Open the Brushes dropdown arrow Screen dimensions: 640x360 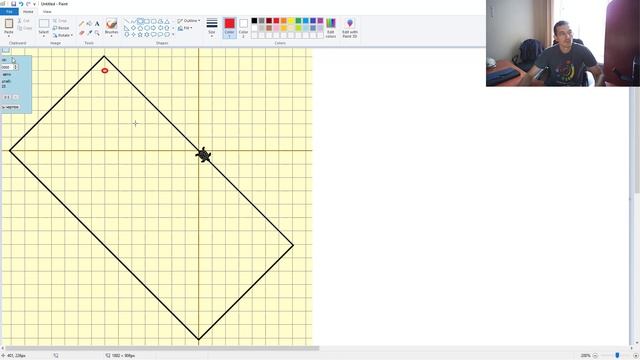pyautogui.click(x=111, y=36)
